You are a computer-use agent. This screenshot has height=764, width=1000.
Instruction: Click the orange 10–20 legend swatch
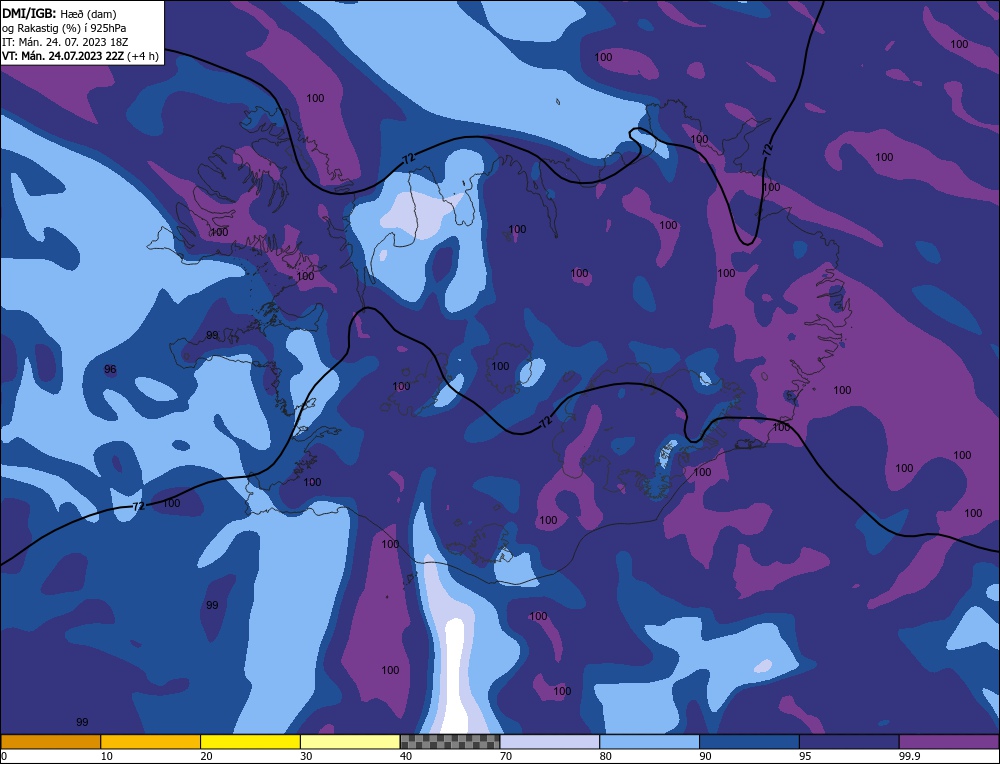[151, 742]
